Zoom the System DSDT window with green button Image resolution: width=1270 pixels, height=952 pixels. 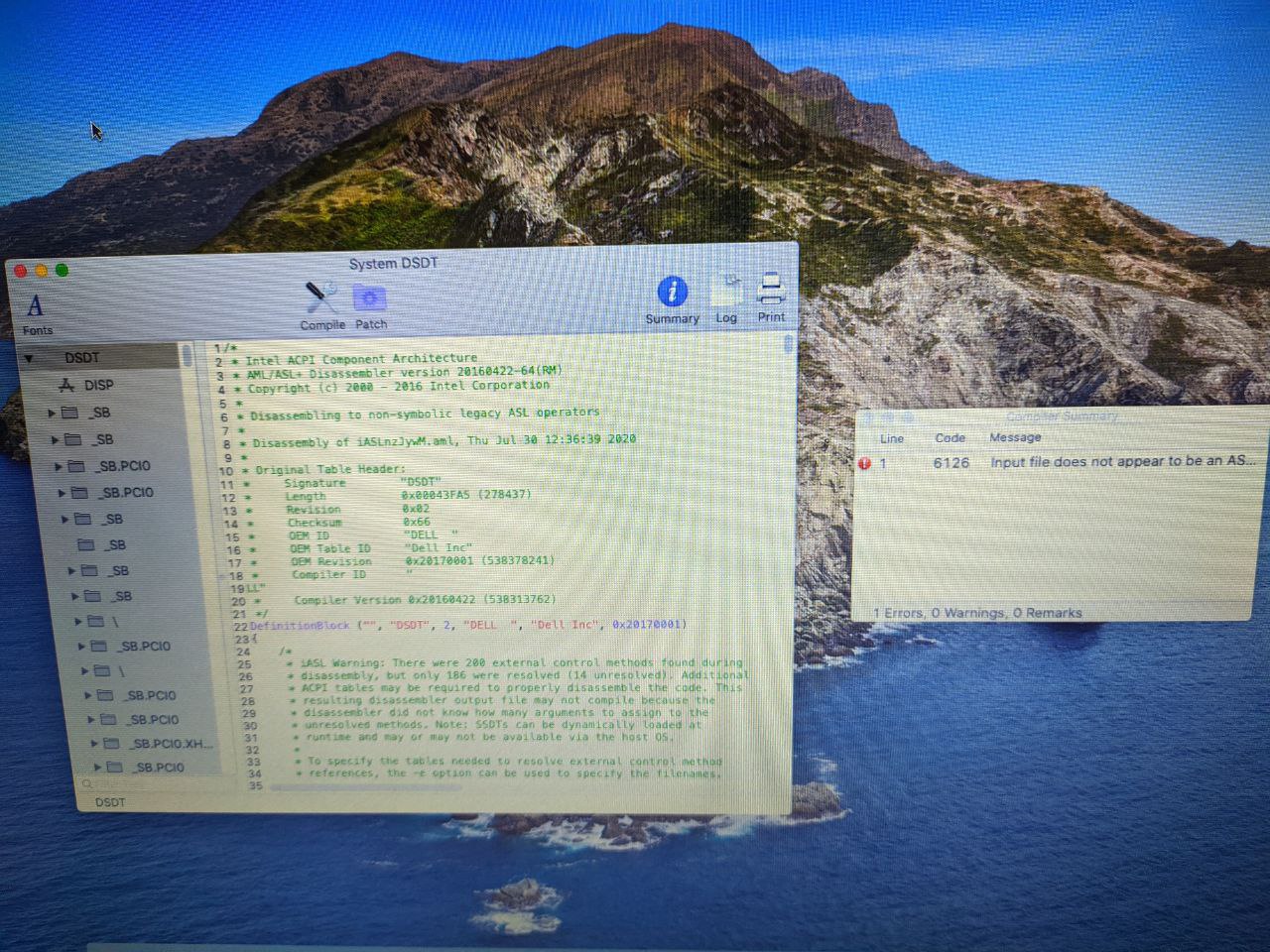(63, 270)
